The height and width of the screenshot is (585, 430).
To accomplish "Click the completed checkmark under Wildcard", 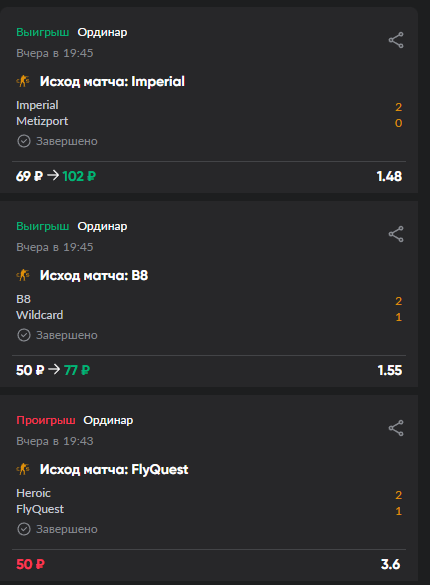I will [24, 335].
